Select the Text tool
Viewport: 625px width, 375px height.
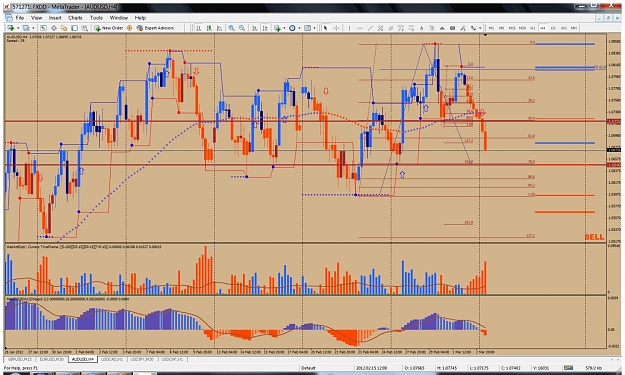coord(421,28)
